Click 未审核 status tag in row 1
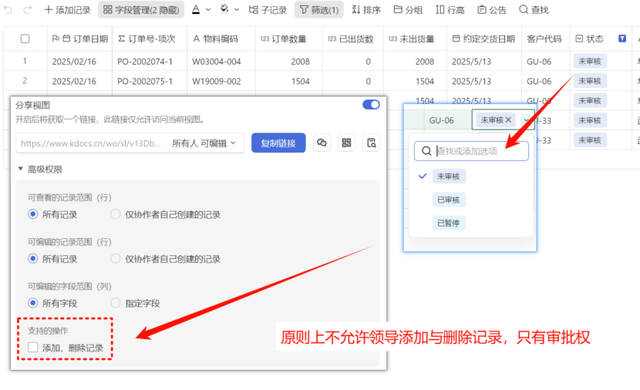Image resolution: width=640 pixels, height=390 pixels. [x=590, y=61]
